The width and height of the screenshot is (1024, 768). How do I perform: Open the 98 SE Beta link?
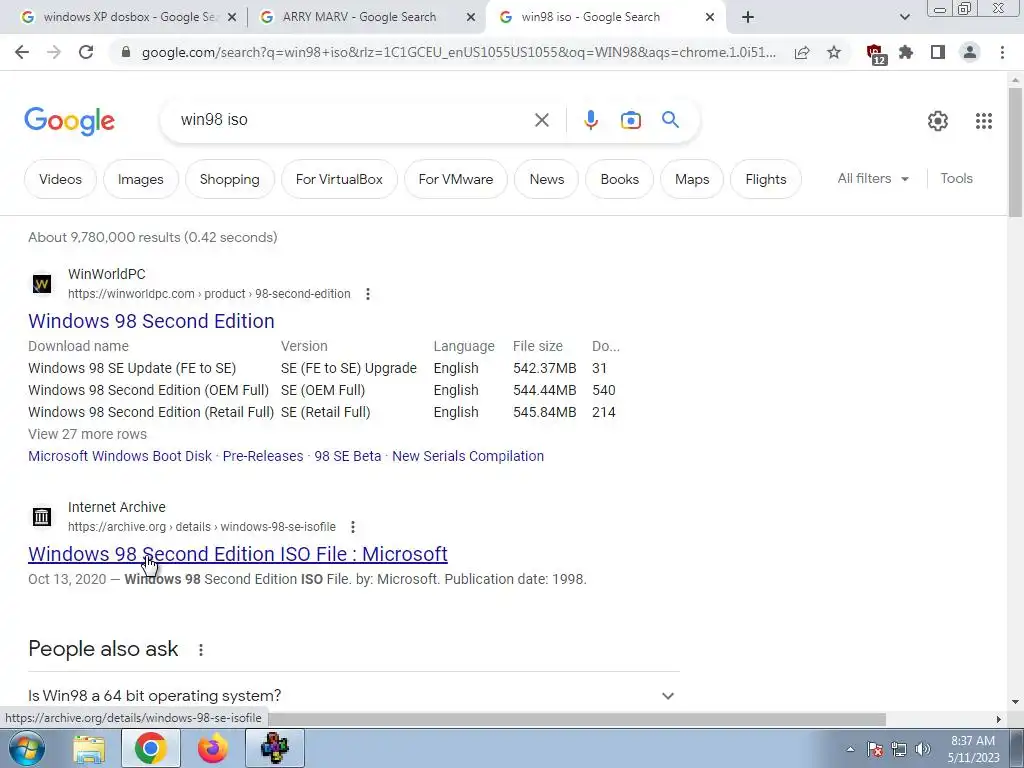(x=347, y=456)
